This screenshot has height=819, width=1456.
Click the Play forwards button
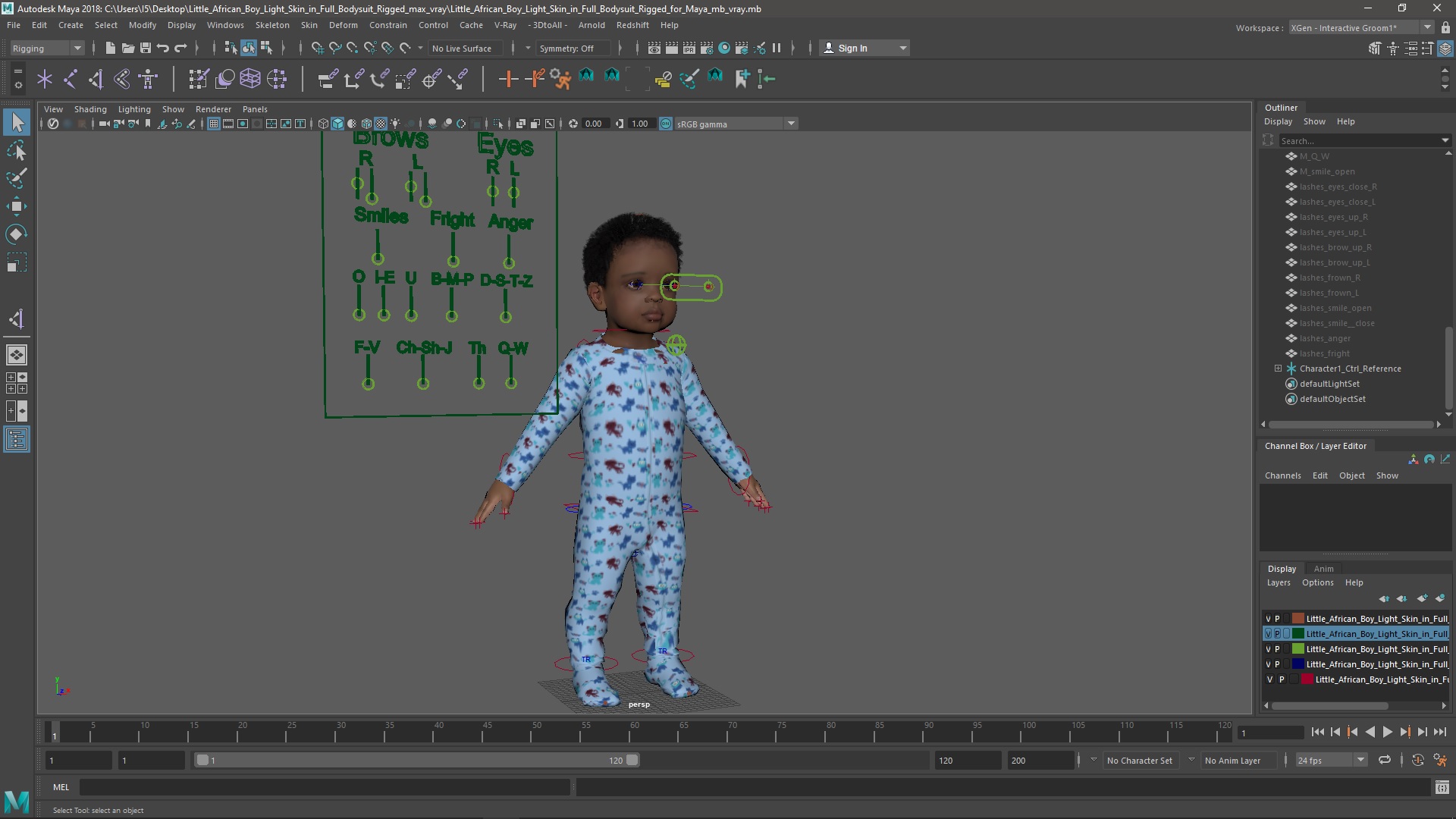coord(1387,732)
